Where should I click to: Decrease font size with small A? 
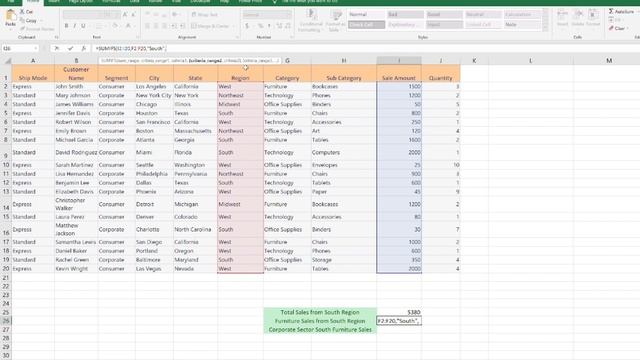tap(133, 15)
